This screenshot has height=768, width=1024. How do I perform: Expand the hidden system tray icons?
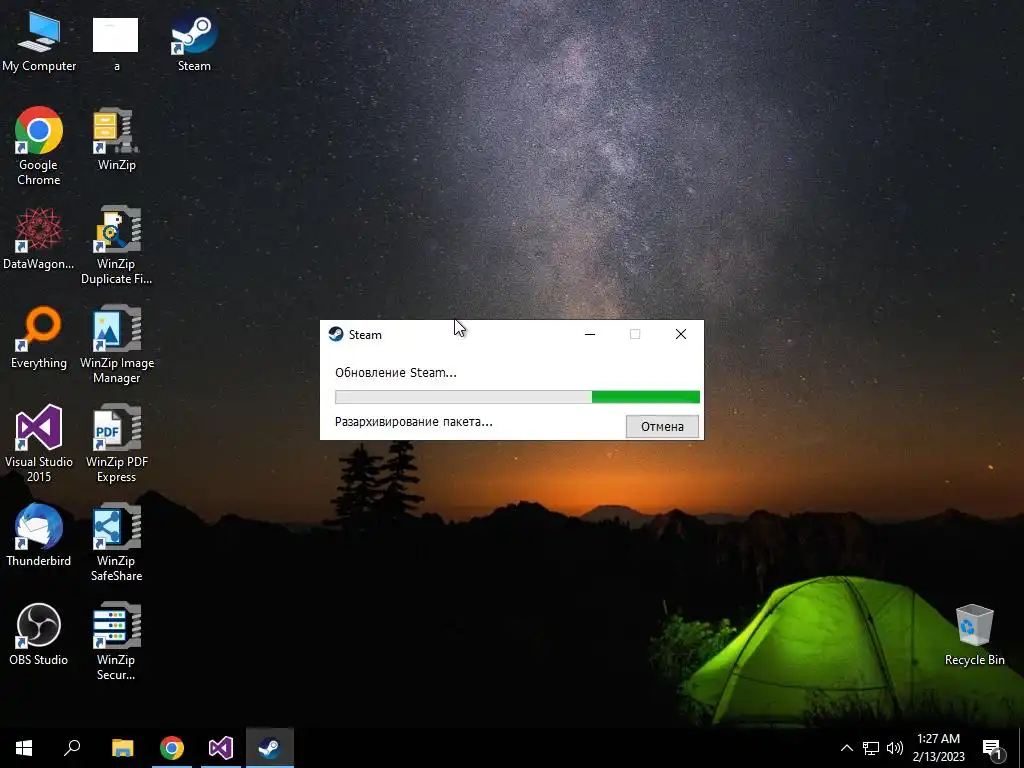[846, 748]
